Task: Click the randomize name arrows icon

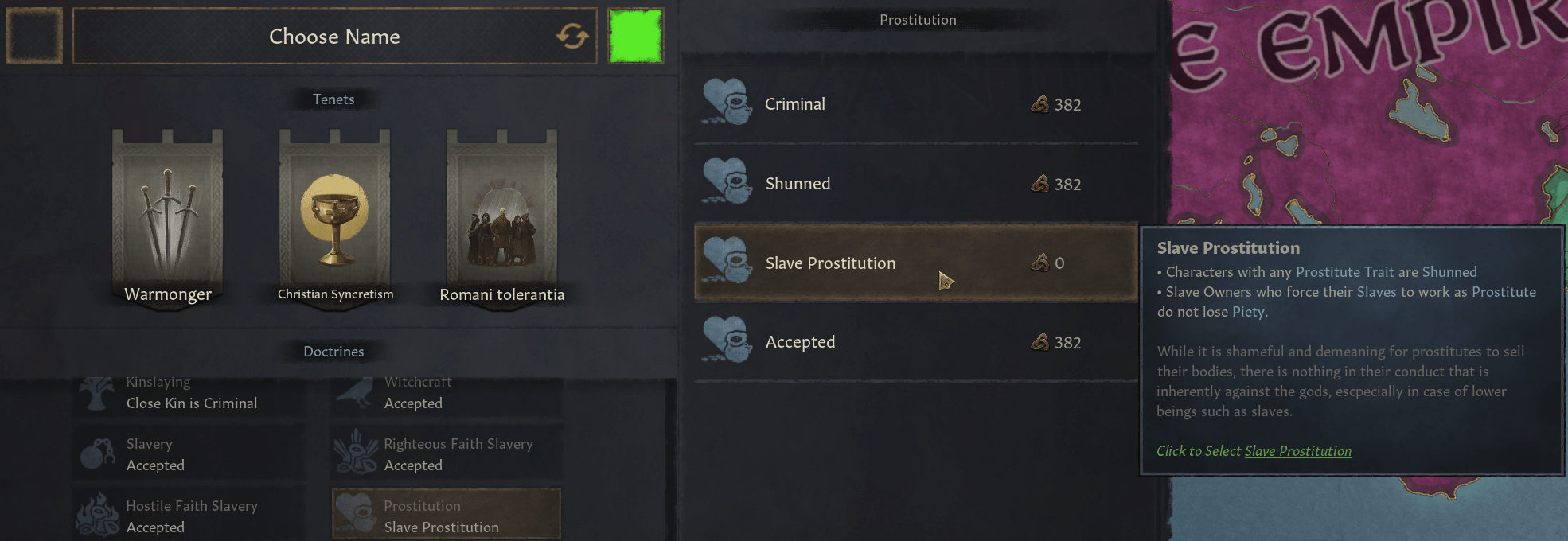Action: [572, 36]
